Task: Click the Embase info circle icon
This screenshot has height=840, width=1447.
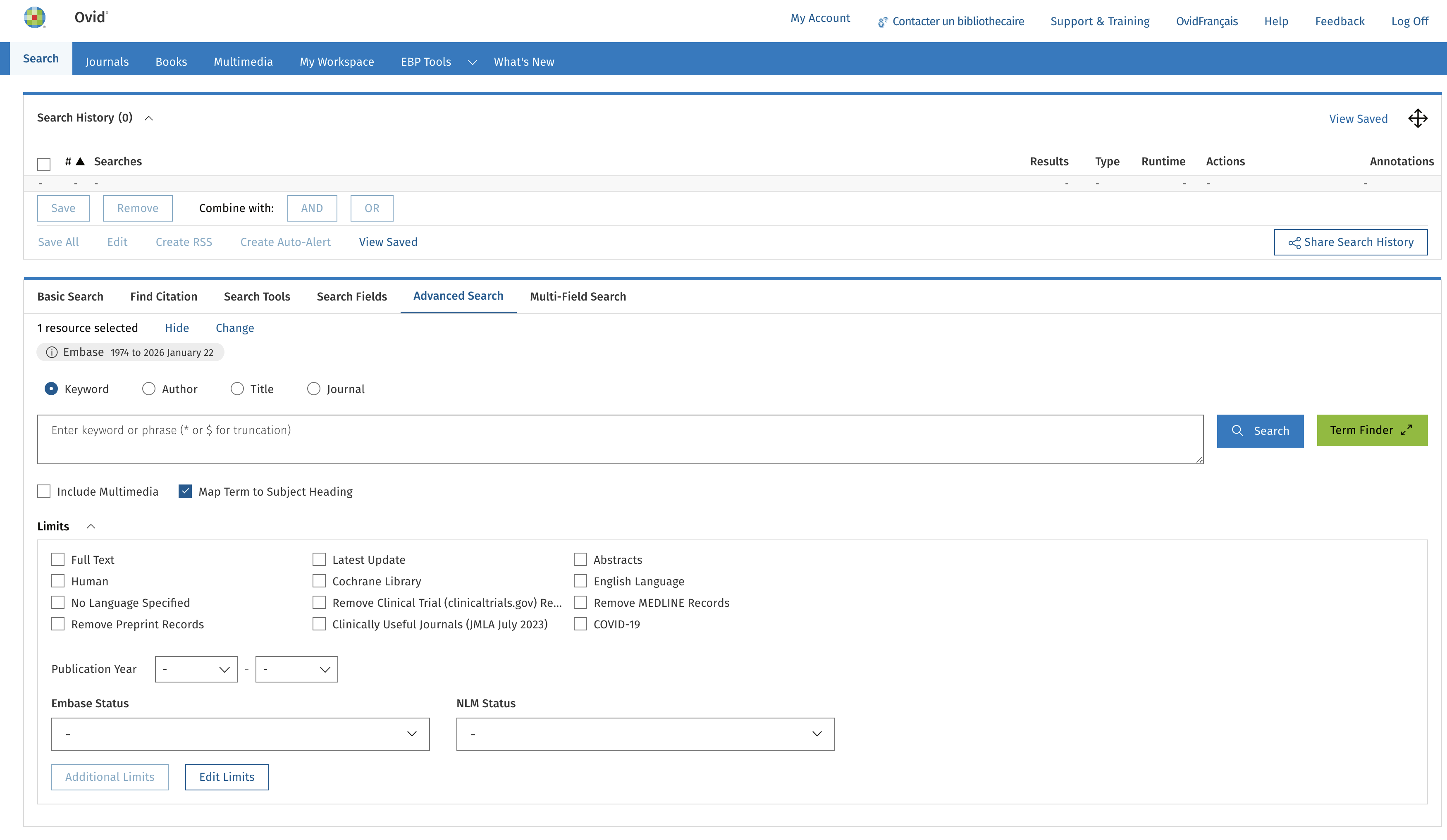Action: point(52,353)
